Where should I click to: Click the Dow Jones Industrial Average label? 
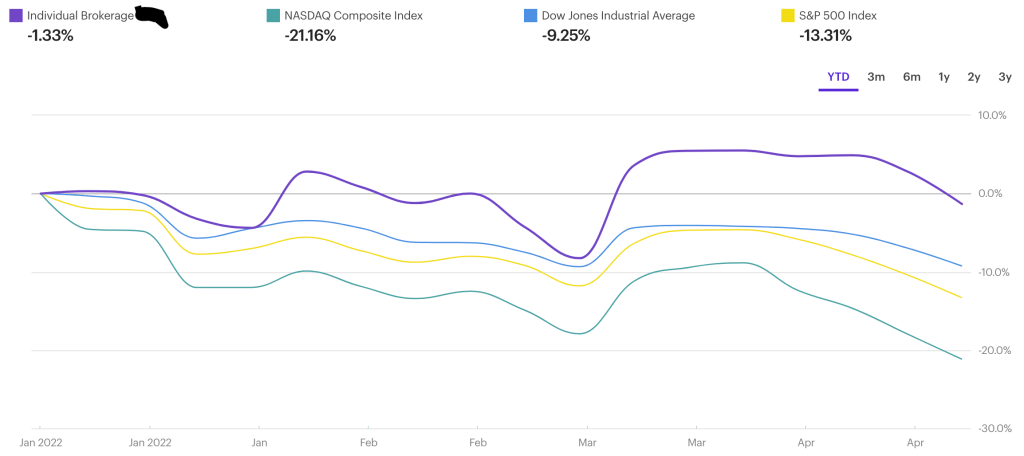[617, 16]
